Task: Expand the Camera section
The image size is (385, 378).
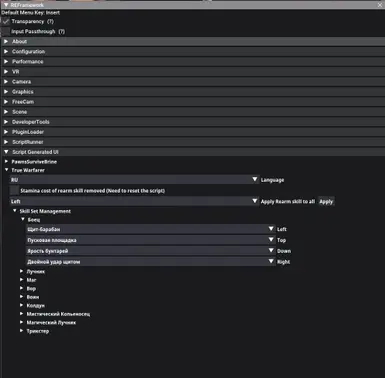Action: [193, 81]
